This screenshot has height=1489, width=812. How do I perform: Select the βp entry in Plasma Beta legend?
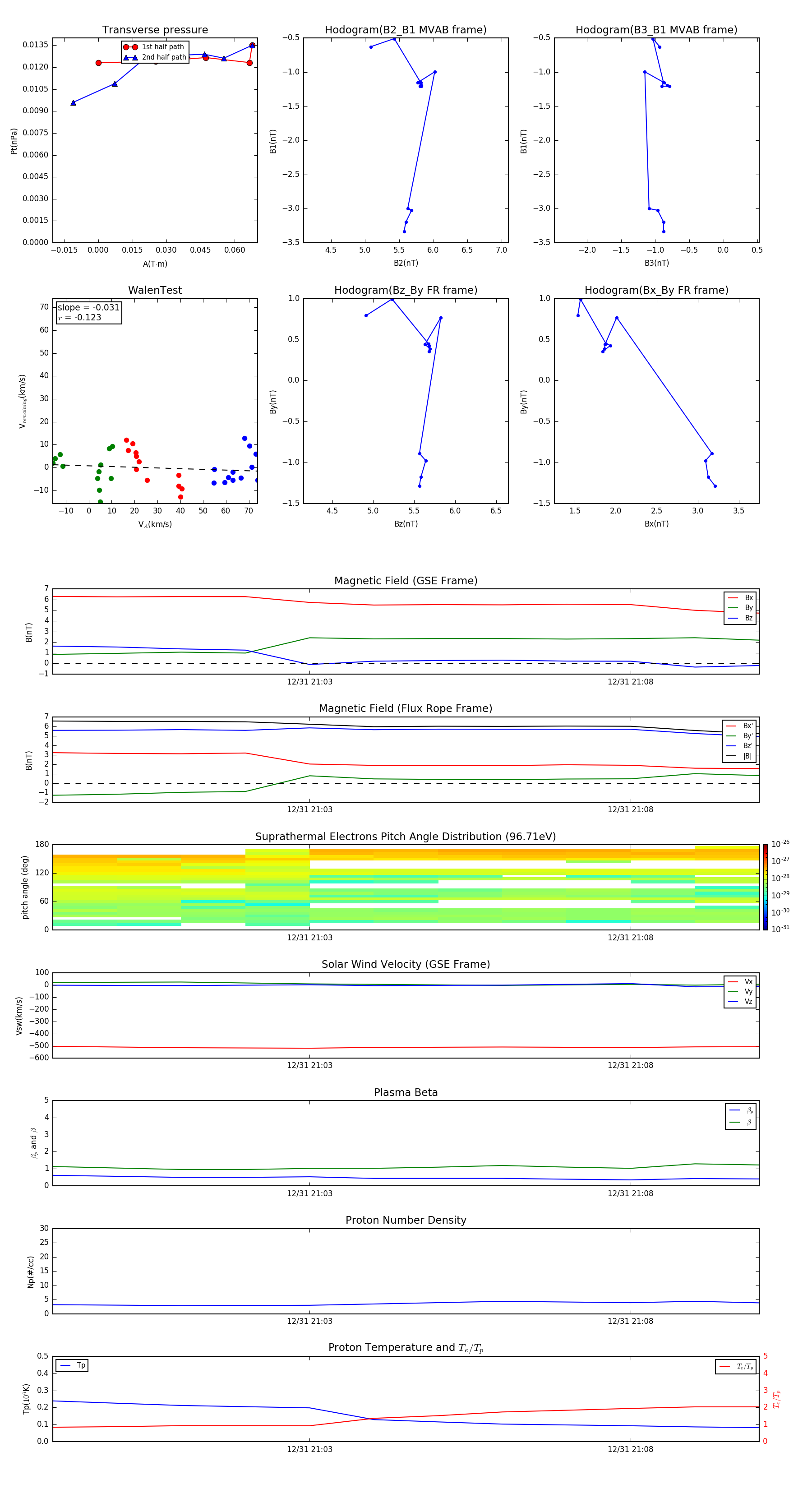(741, 1110)
